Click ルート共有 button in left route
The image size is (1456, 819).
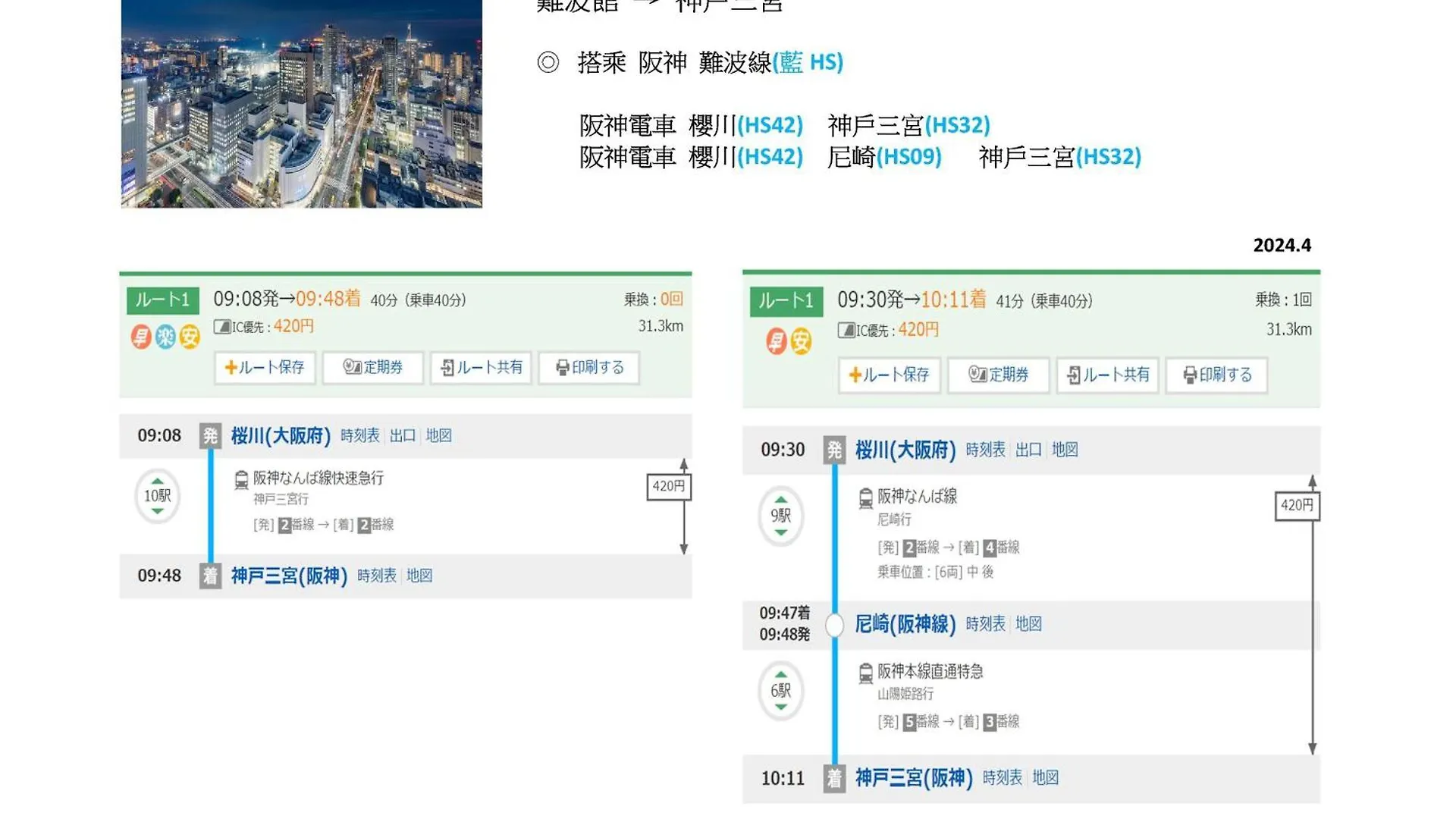(x=481, y=368)
